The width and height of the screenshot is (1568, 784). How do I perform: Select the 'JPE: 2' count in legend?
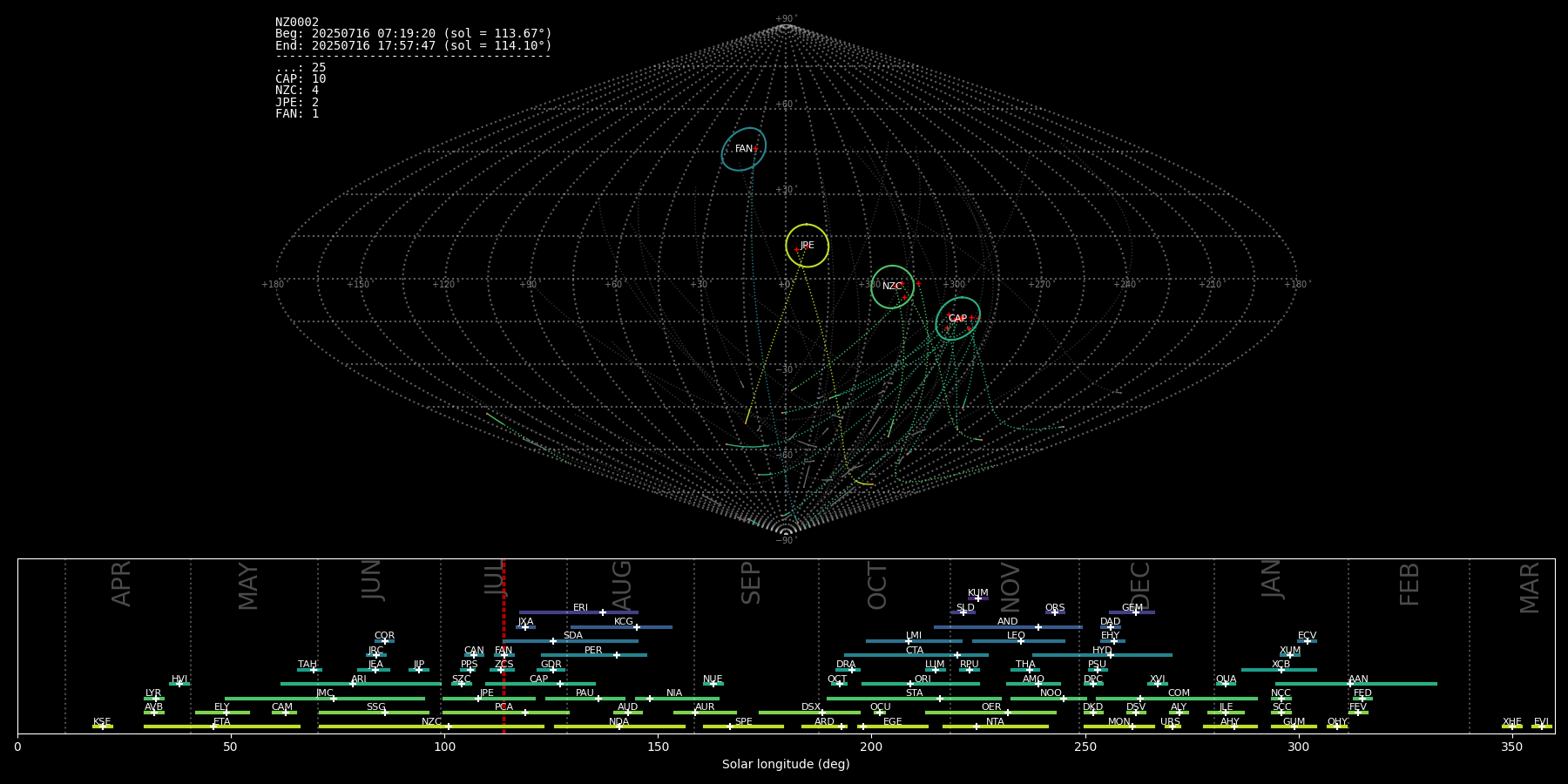(297, 102)
